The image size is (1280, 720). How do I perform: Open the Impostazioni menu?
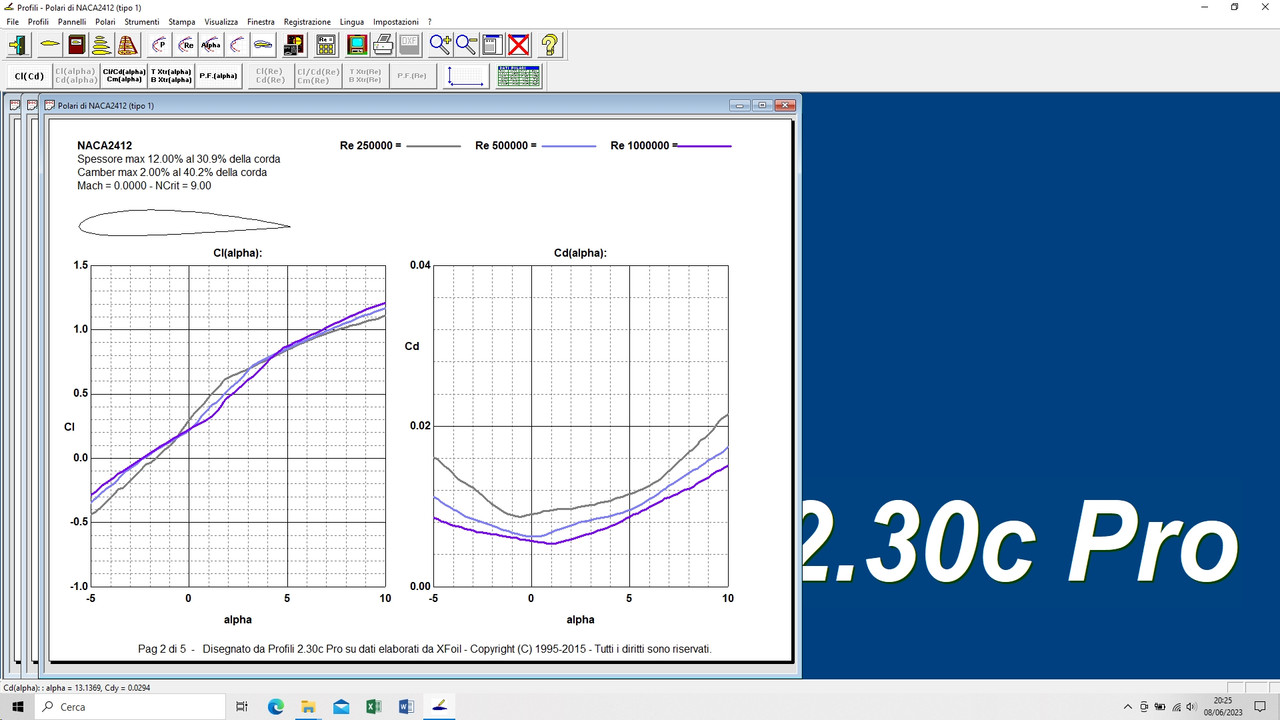396,21
